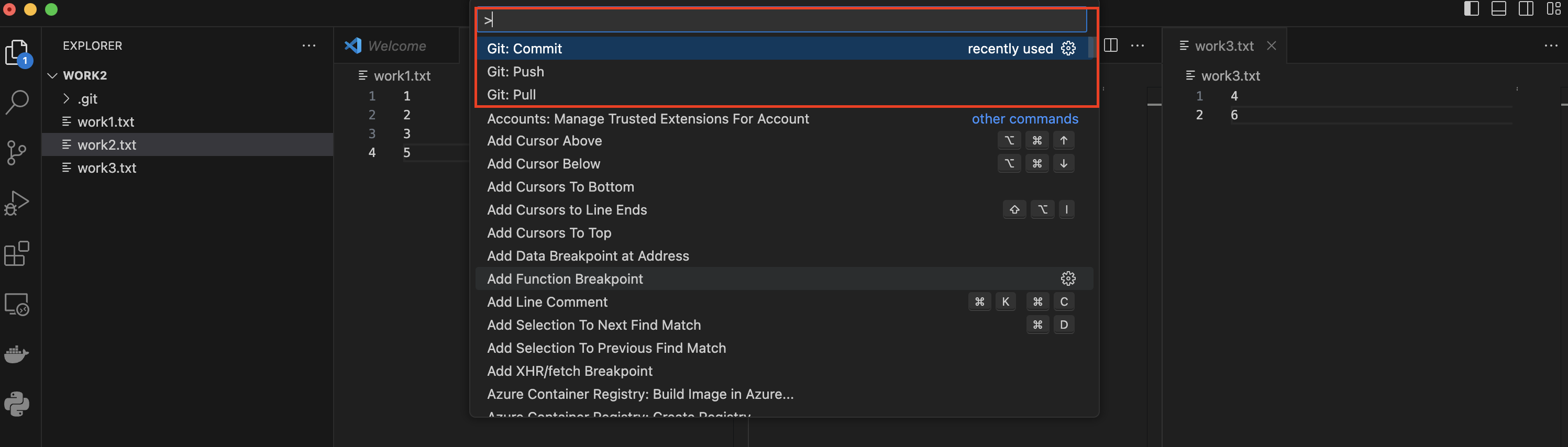The height and width of the screenshot is (447, 1568).
Task: Open Explorer more actions menu
Action: 308,46
